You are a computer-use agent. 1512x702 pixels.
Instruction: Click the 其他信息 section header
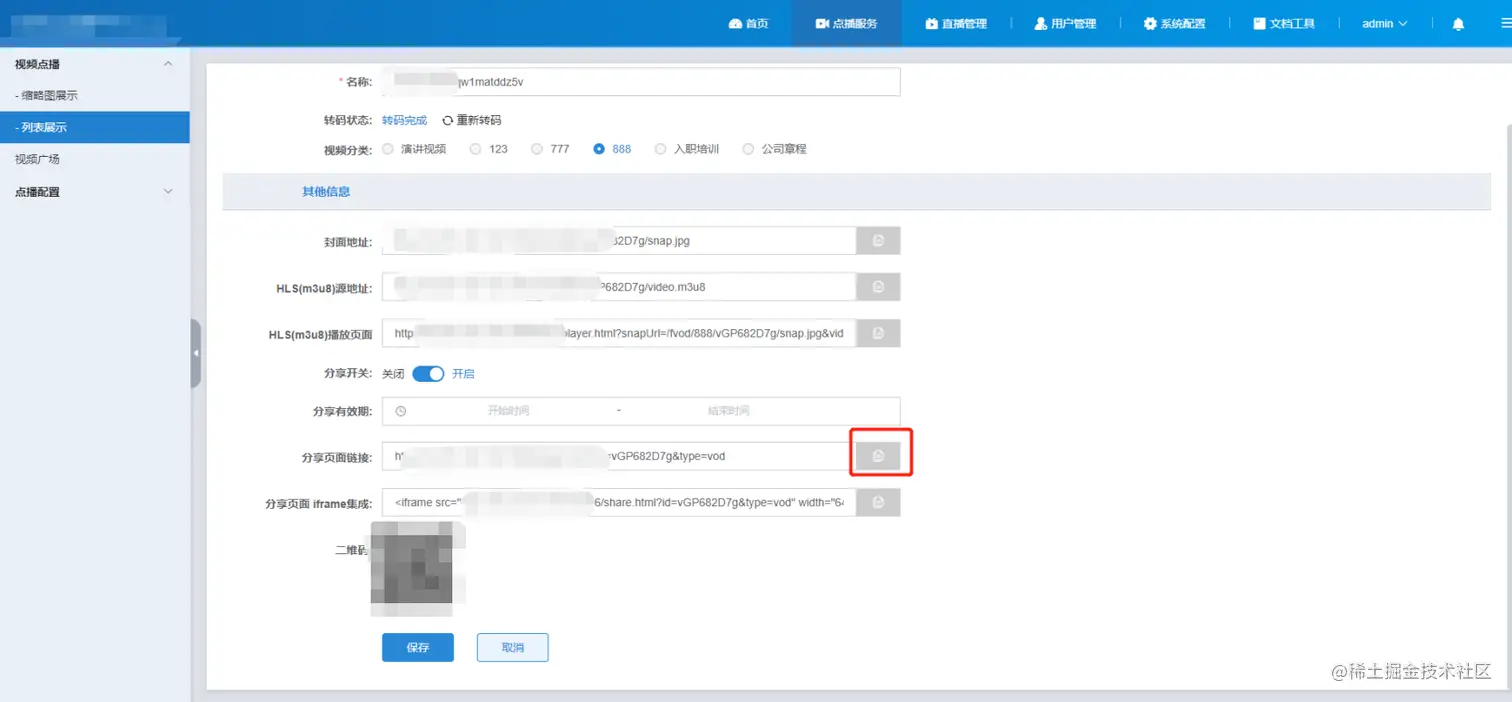(x=856, y=191)
